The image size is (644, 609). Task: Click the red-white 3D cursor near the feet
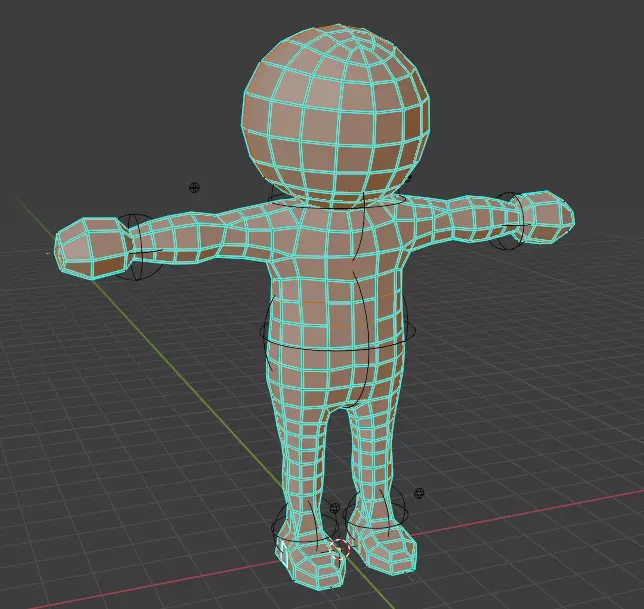point(339,549)
